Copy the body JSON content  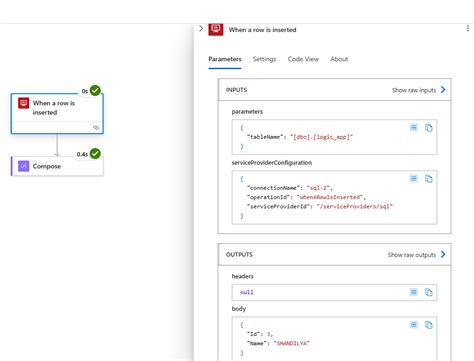tap(429, 324)
